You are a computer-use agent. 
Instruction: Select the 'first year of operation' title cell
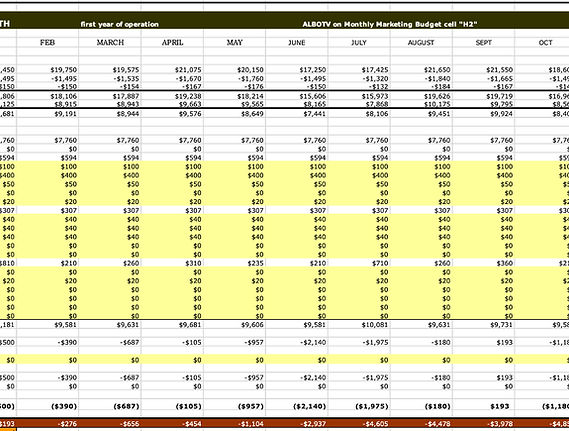point(119,24)
